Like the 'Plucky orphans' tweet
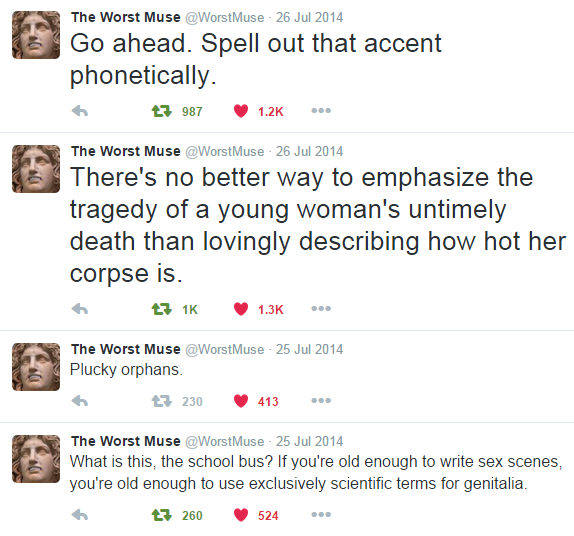This screenshot has width=574, height=536. coord(241,401)
